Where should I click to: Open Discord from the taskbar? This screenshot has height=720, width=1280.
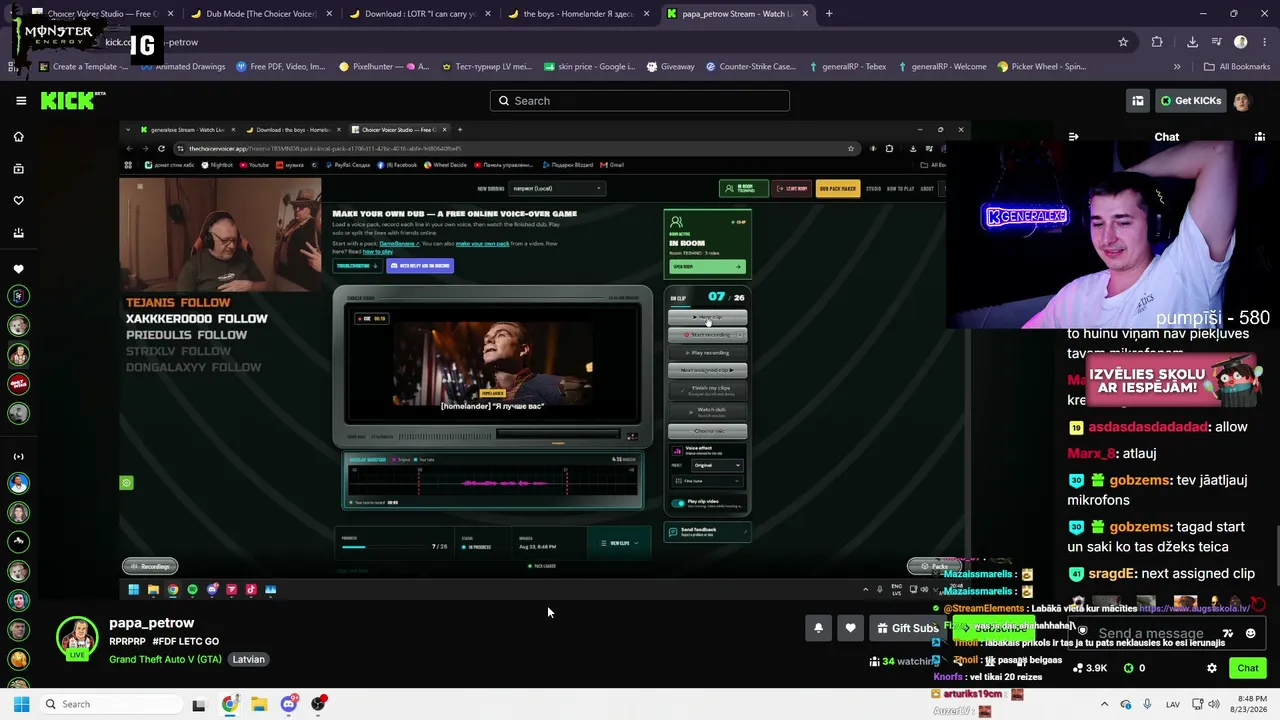click(289, 704)
